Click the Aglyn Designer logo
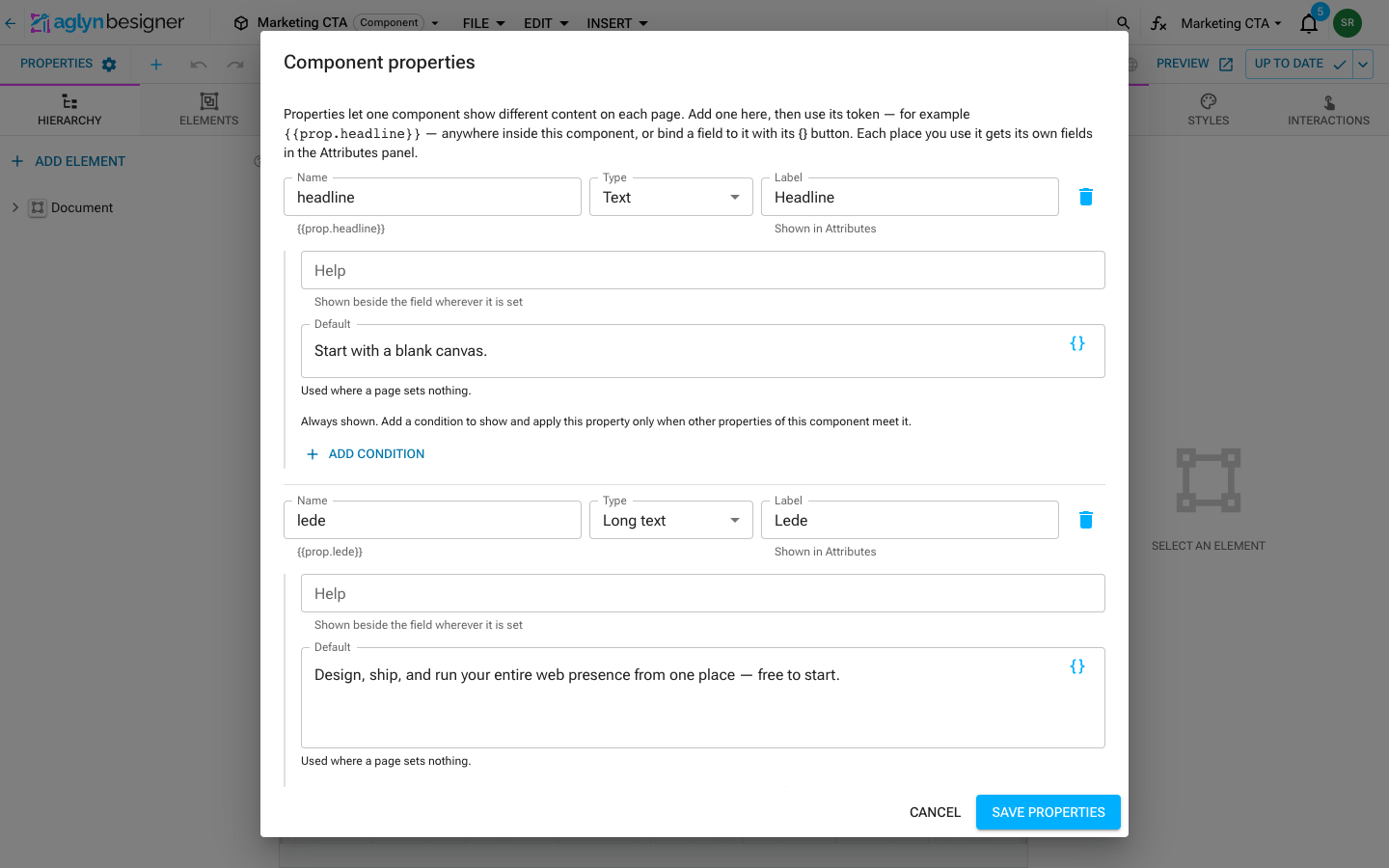 pyautogui.click(x=107, y=22)
